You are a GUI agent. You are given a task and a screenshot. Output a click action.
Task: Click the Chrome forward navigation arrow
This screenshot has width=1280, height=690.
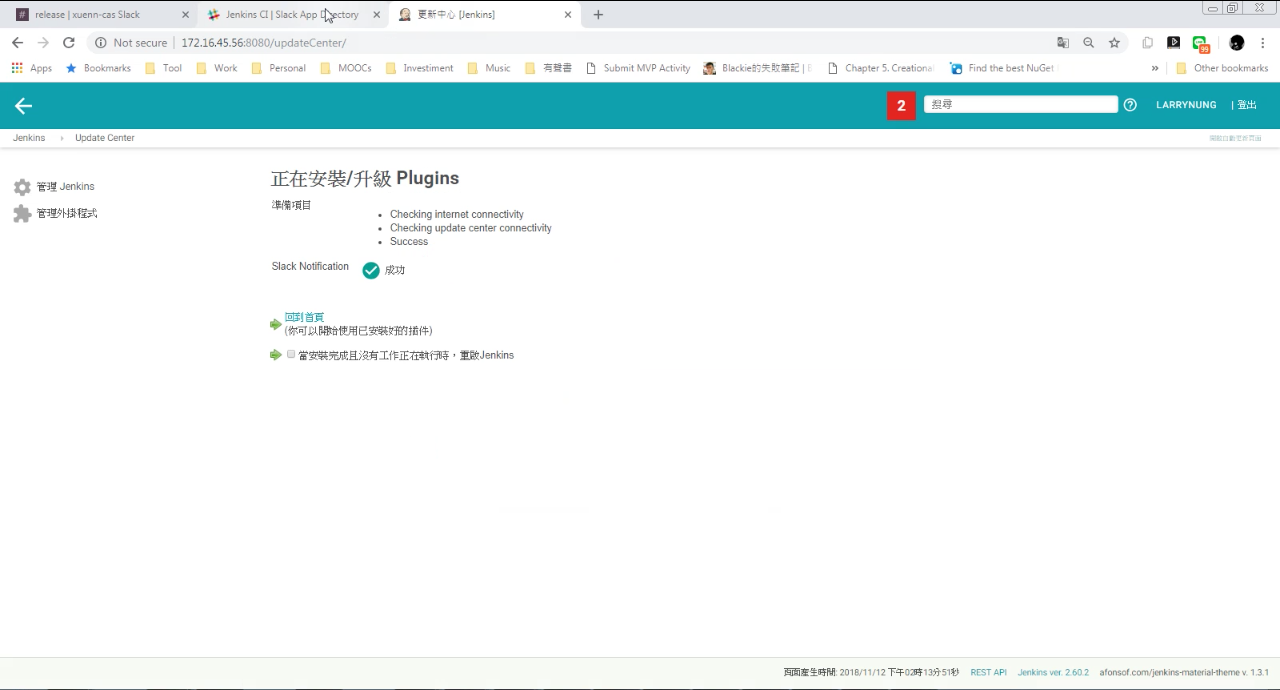(43, 43)
